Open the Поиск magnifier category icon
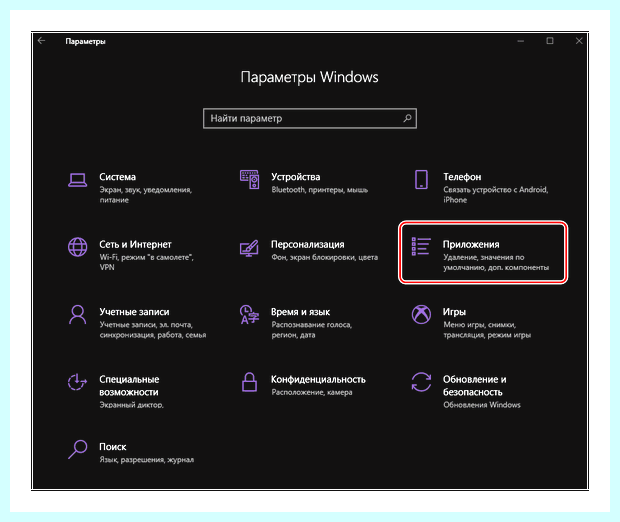Image resolution: width=620 pixels, height=522 pixels. point(78,449)
